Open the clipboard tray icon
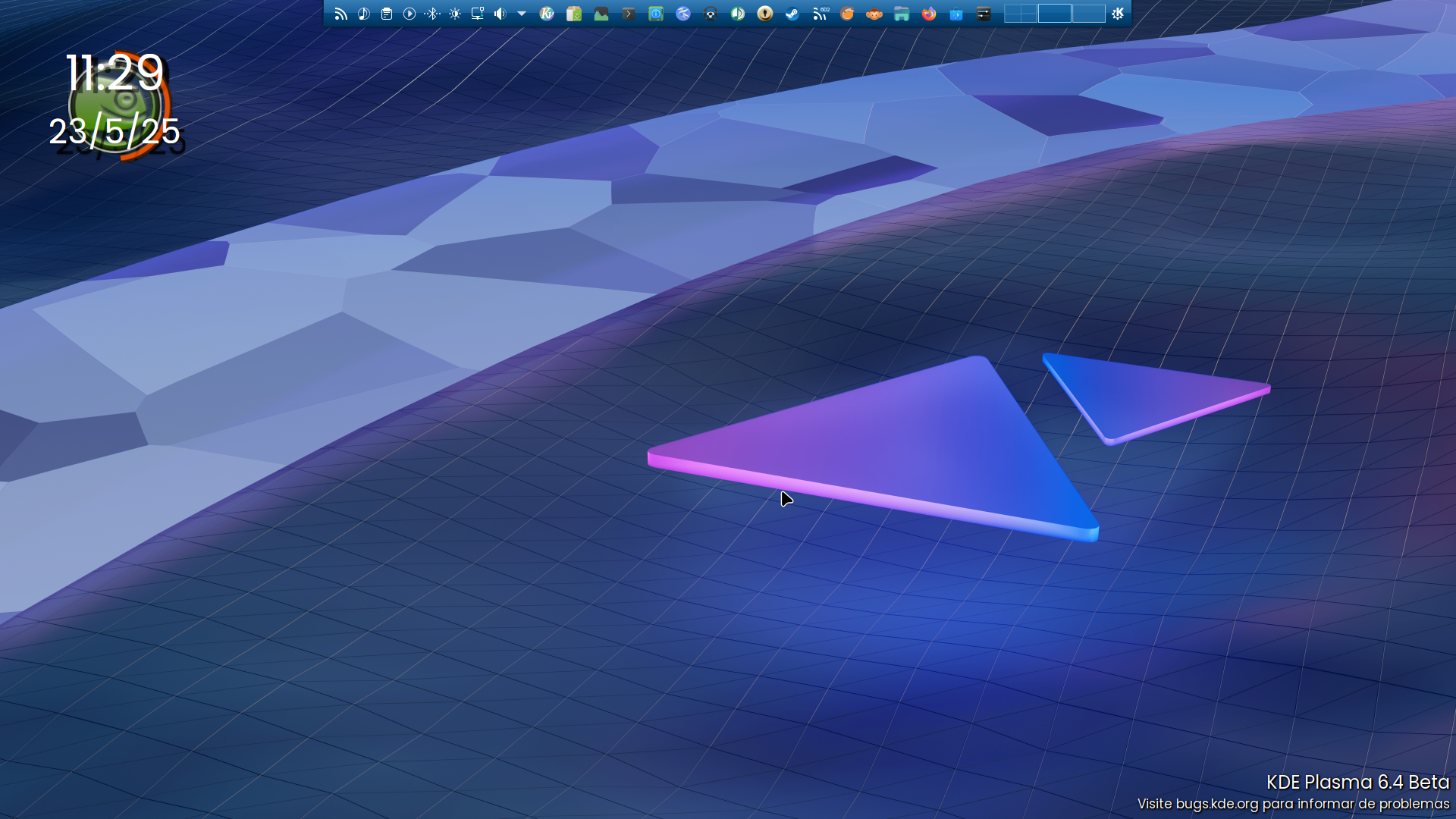The height and width of the screenshot is (819, 1456). pos(387,14)
